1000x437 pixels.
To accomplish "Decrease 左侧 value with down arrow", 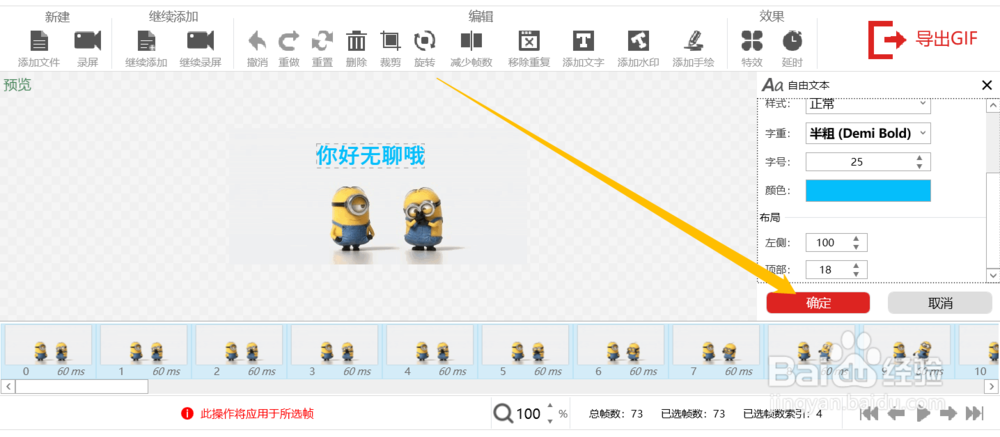I will (857, 247).
